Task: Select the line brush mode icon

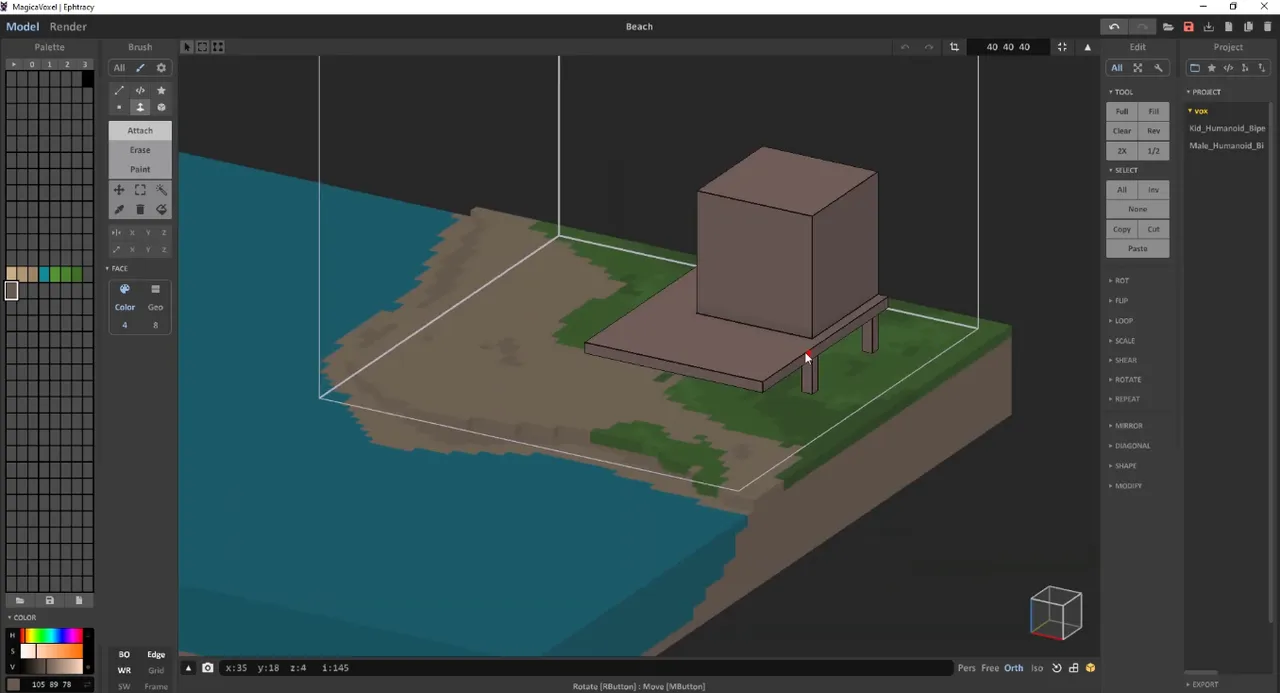Action: click(119, 90)
